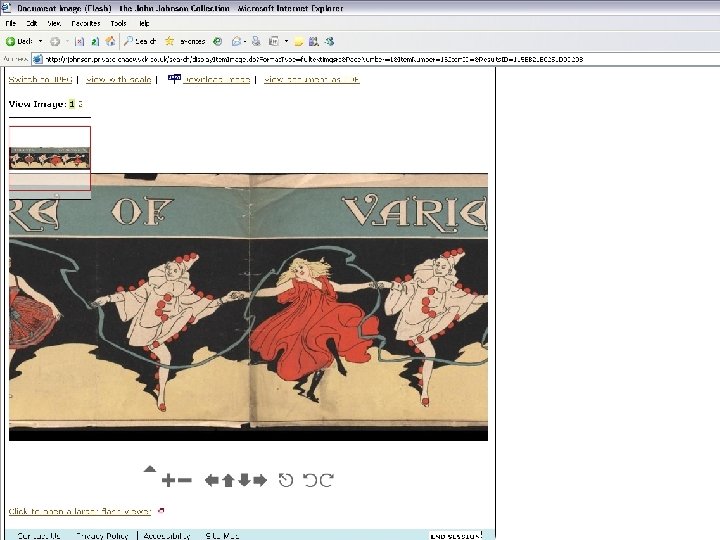Screen dimensions: 720x540
Task: Open the Search toolbar button
Action: pos(140,41)
